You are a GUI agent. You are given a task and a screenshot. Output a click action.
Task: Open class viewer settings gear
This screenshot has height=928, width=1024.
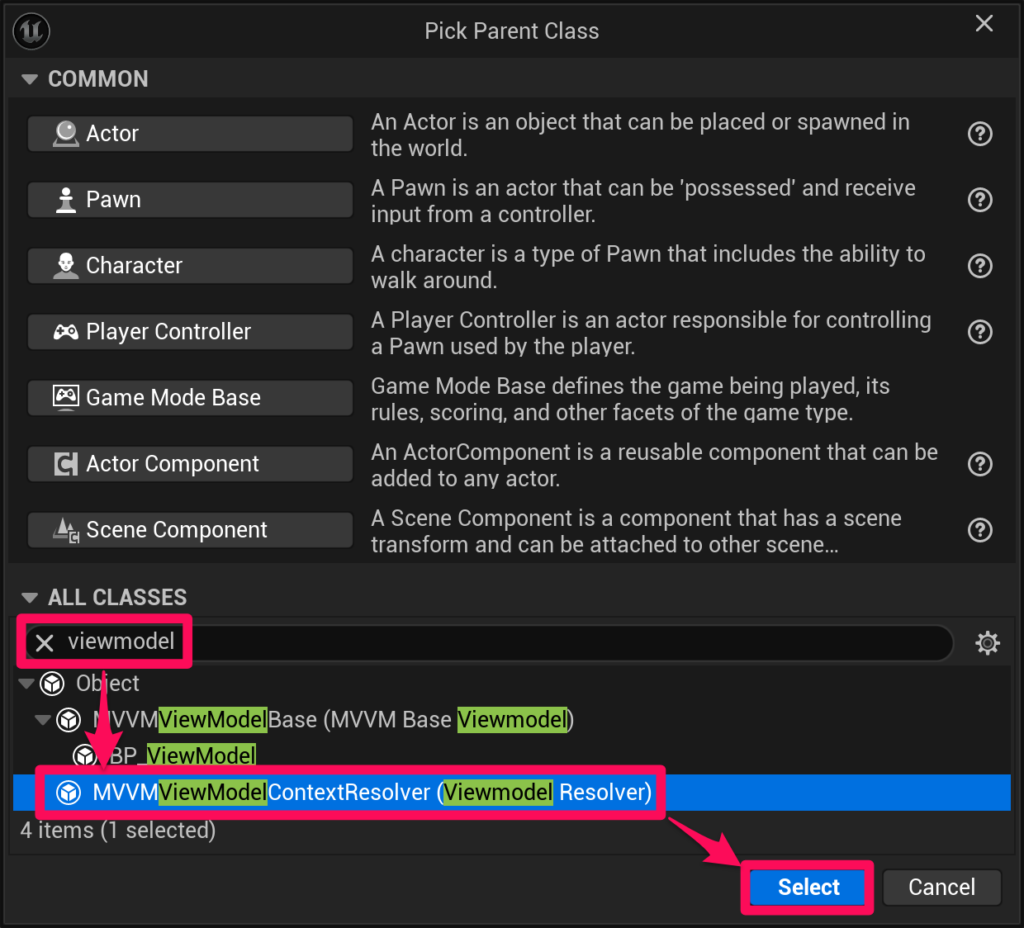coord(987,643)
